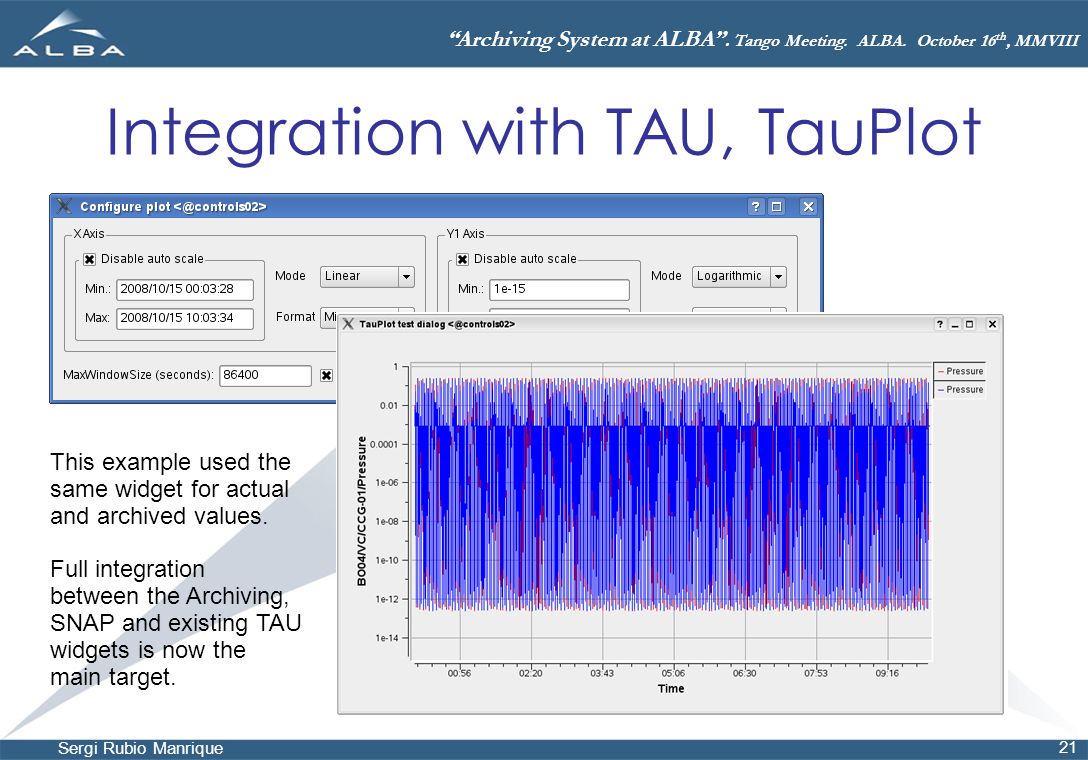Click the X Axis Max date field
Image resolution: width=1088 pixels, height=760 pixels.
[185, 318]
